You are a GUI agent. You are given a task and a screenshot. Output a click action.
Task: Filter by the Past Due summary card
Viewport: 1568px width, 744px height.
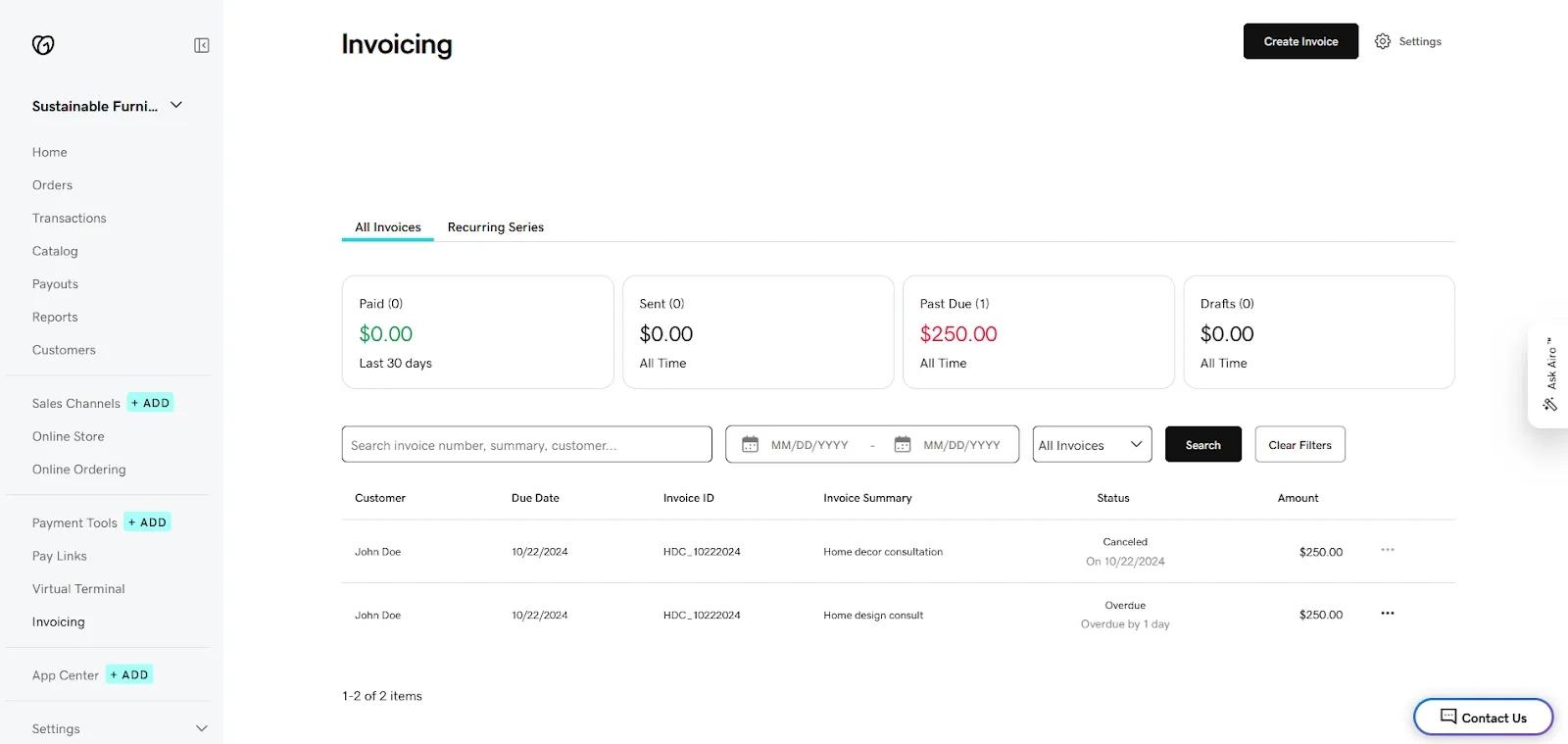[1038, 332]
